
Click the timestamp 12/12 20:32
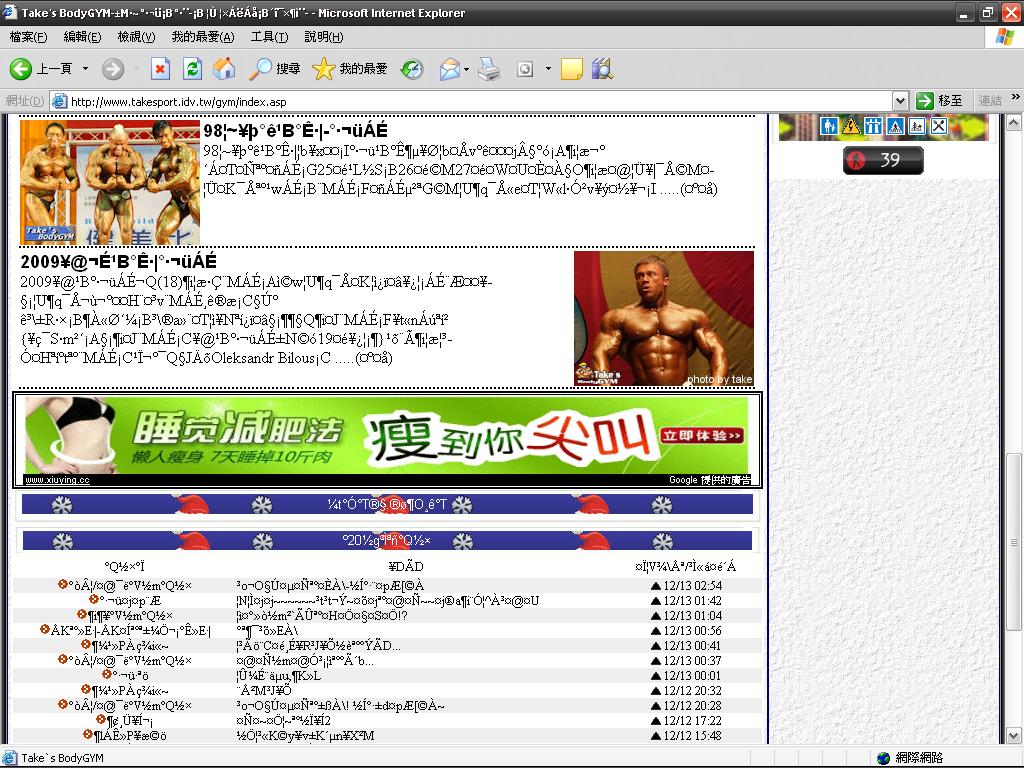click(x=692, y=690)
